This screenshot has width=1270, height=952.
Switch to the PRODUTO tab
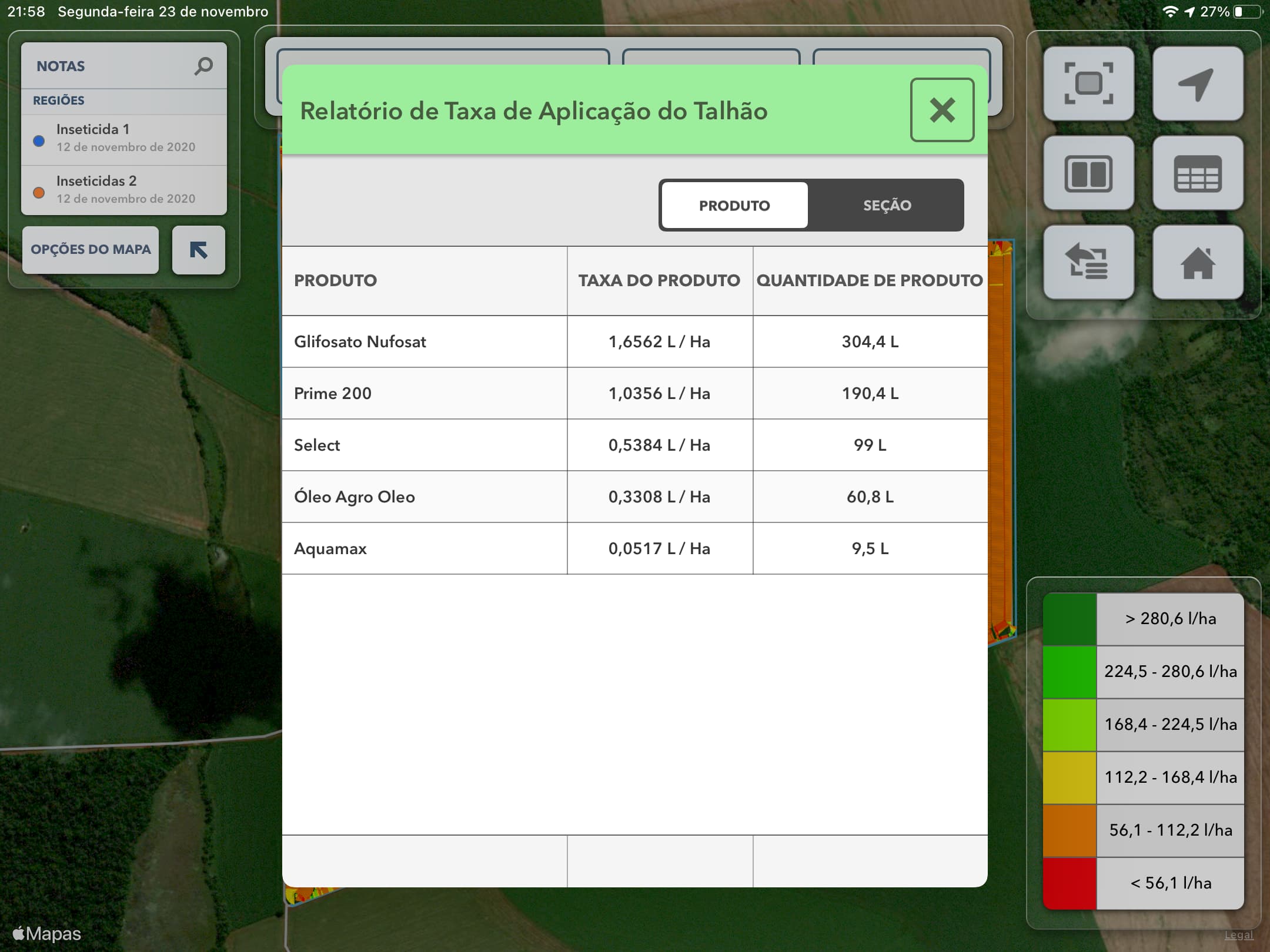734,205
